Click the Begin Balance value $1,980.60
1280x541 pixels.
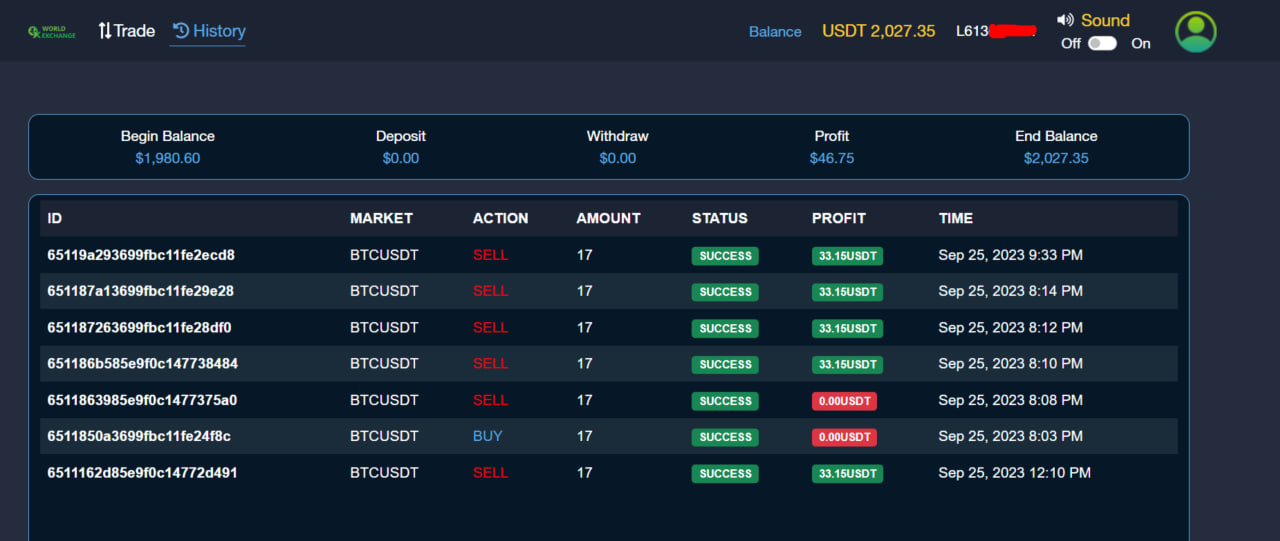click(168, 158)
